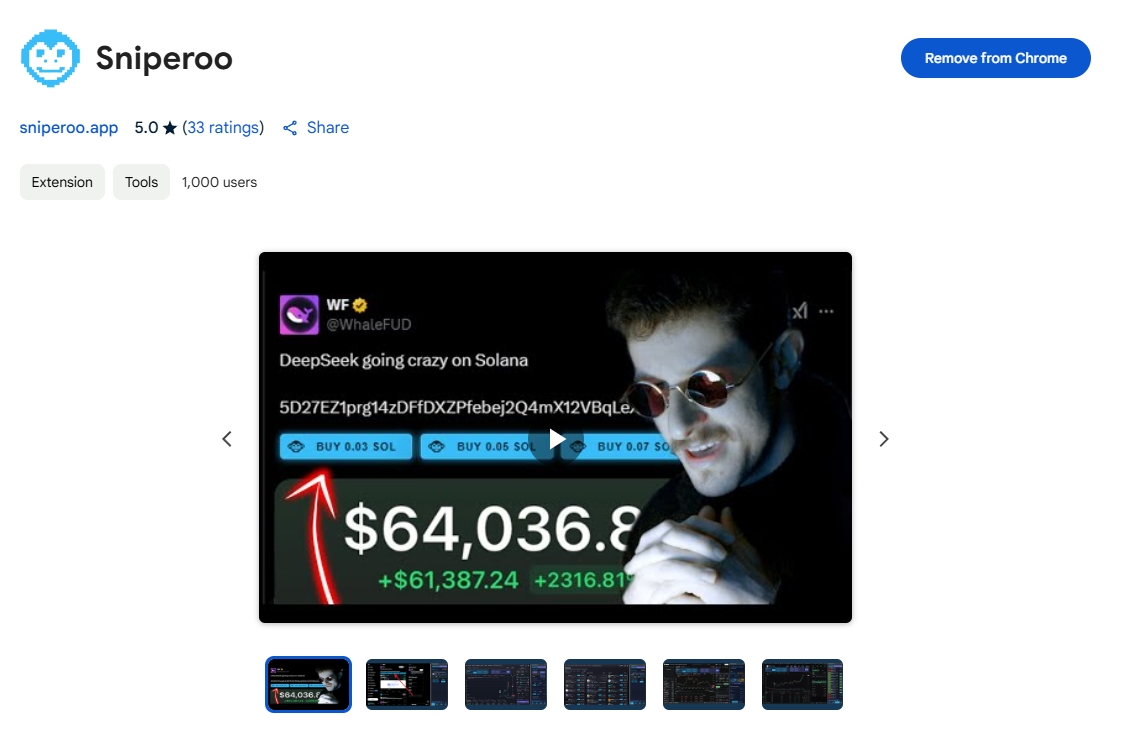Image resolution: width=1127 pixels, height=737 pixels.
Task: Click the Sniperoo monkey logo icon
Action: pyautogui.click(x=50, y=58)
